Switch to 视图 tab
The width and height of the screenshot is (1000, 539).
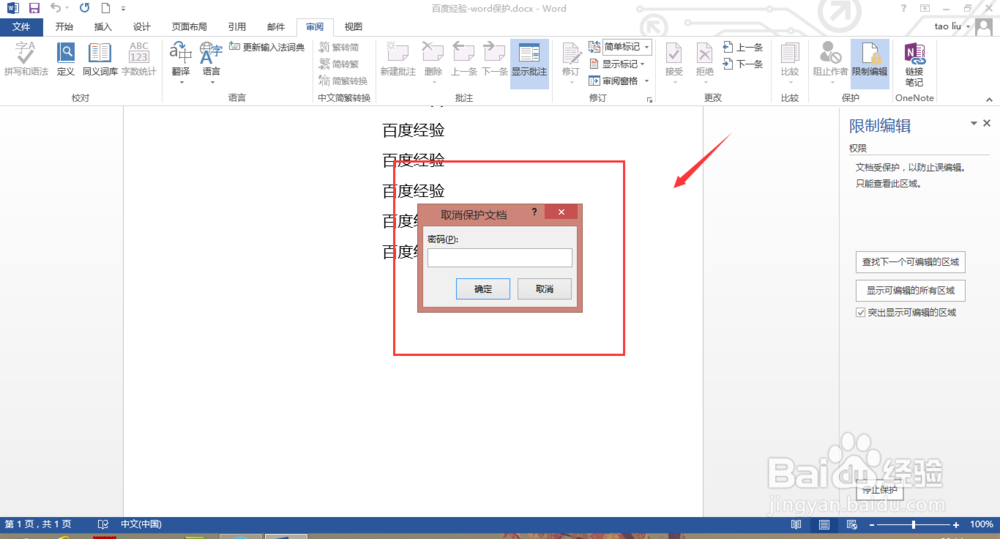point(353,27)
